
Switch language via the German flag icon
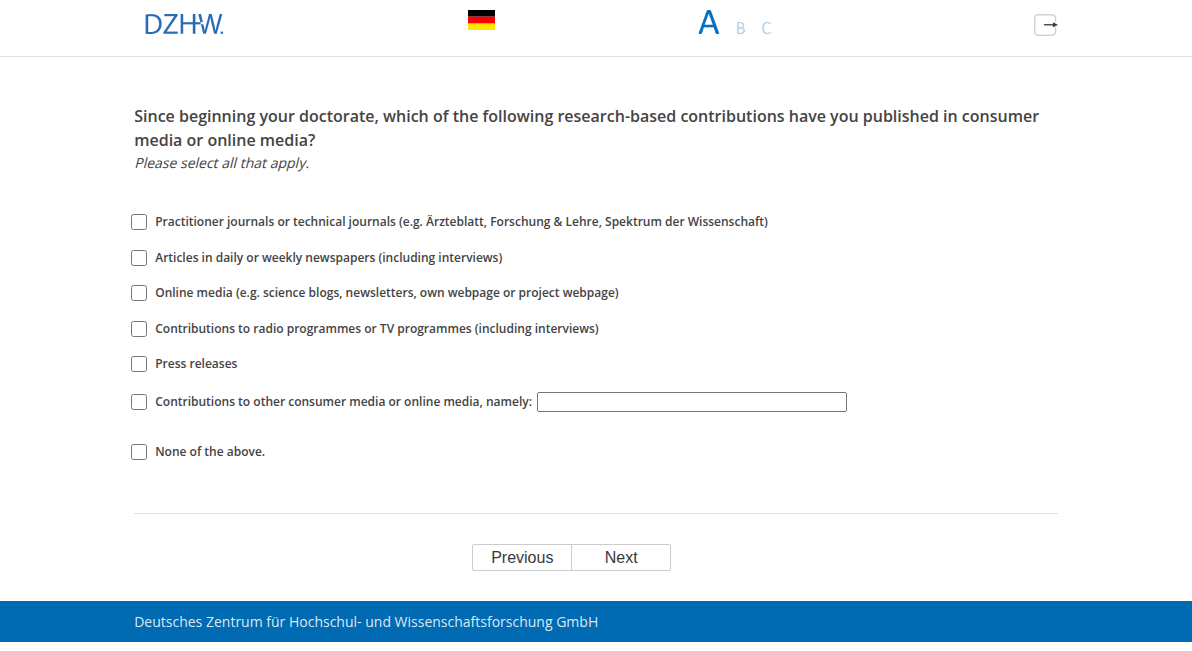(481, 21)
